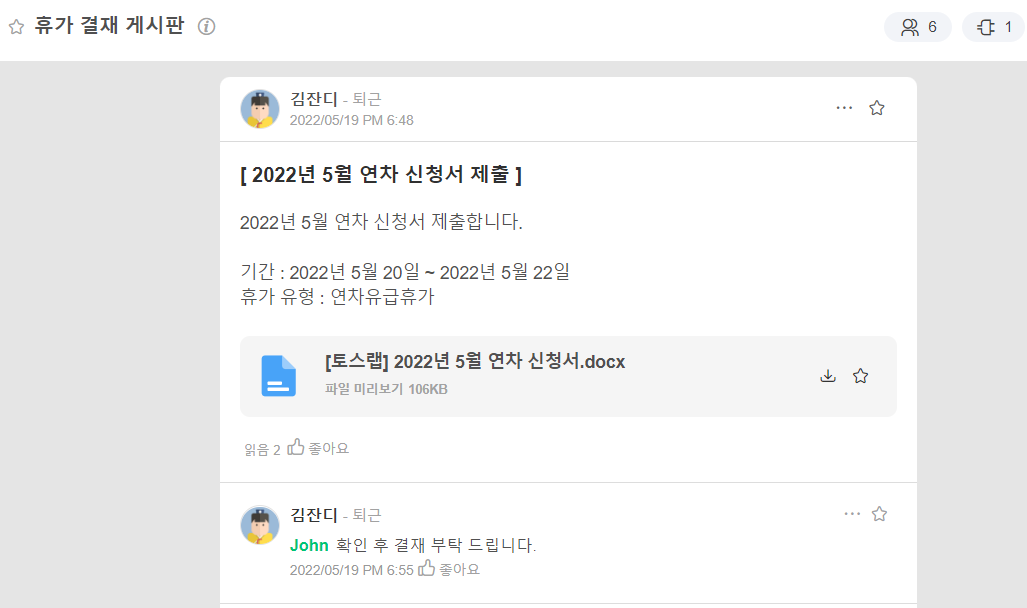Open more options menu for the post

tap(844, 108)
